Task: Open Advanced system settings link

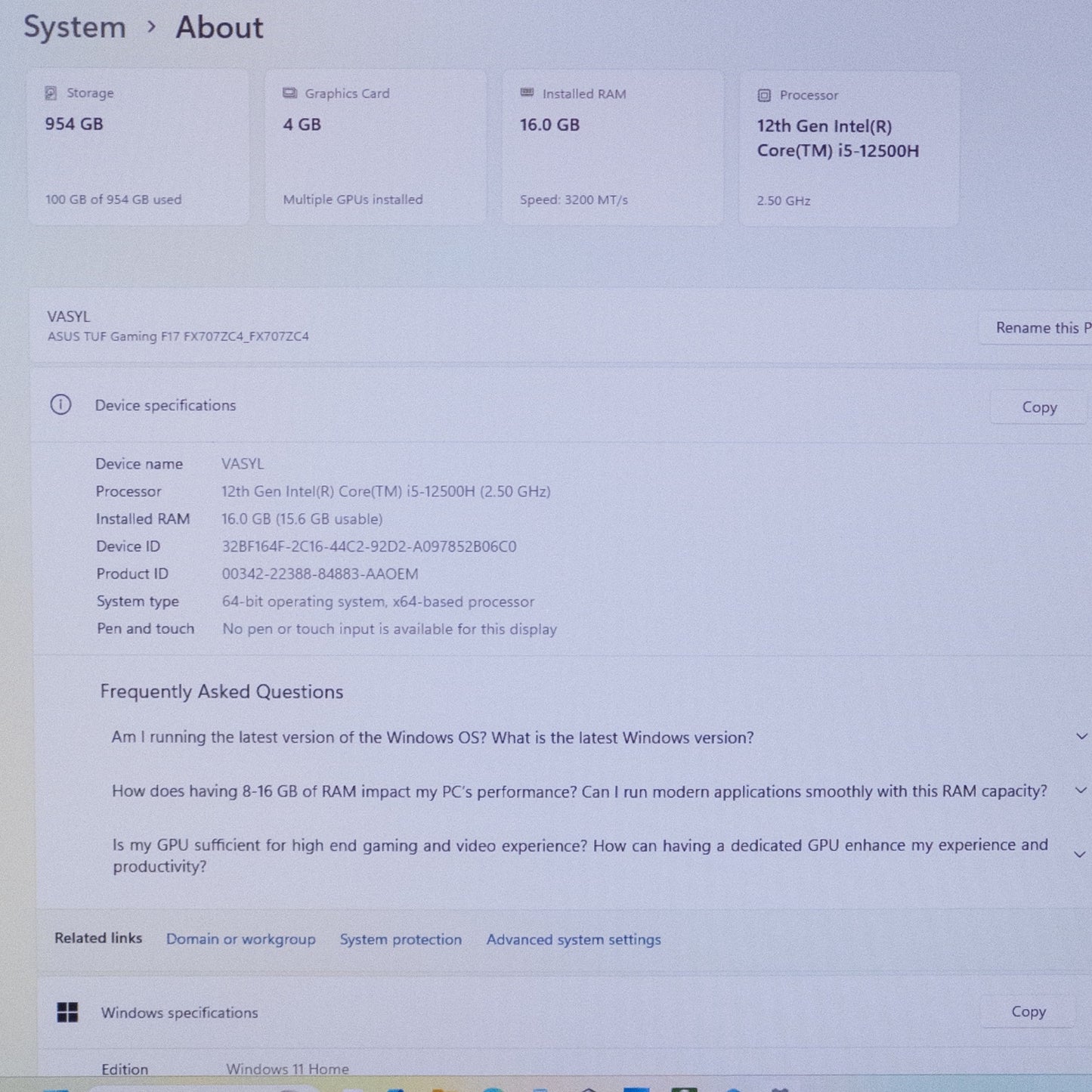Action: [573, 939]
